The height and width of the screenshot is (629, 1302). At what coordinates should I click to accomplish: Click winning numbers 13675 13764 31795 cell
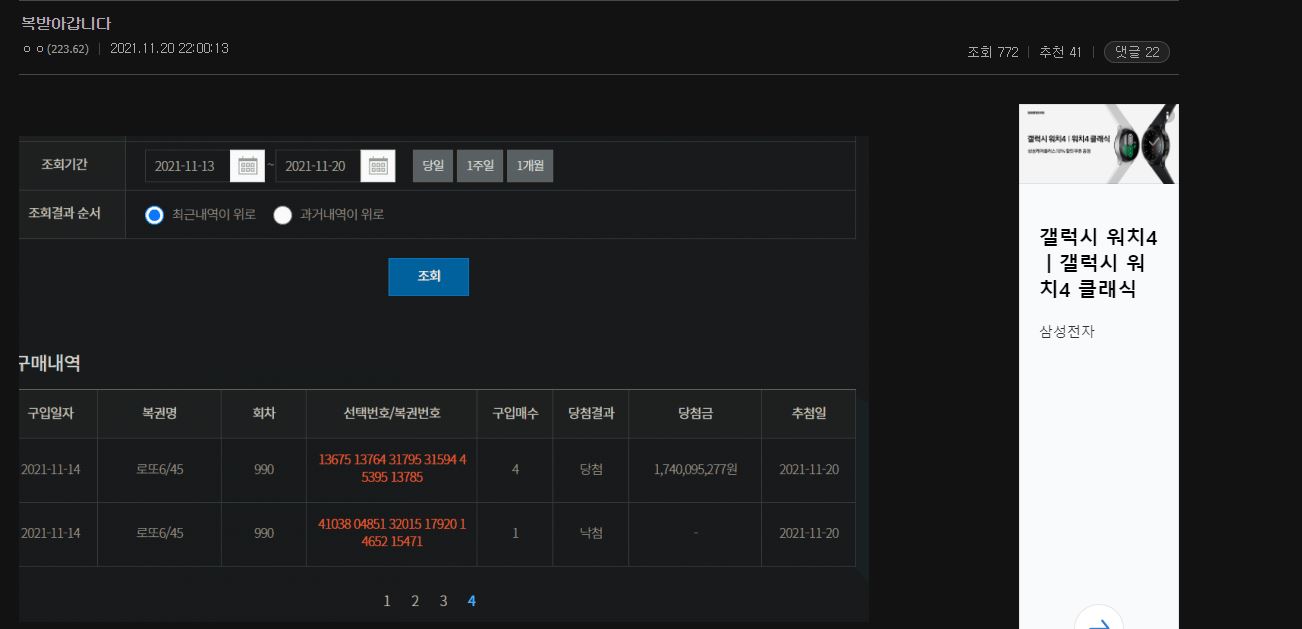[392, 469]
